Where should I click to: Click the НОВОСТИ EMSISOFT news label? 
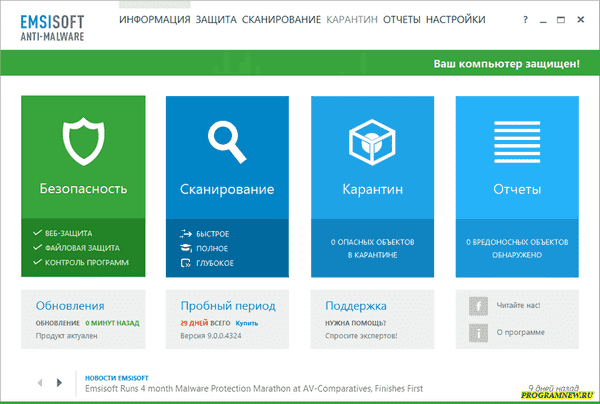click(x=117, y=378)
